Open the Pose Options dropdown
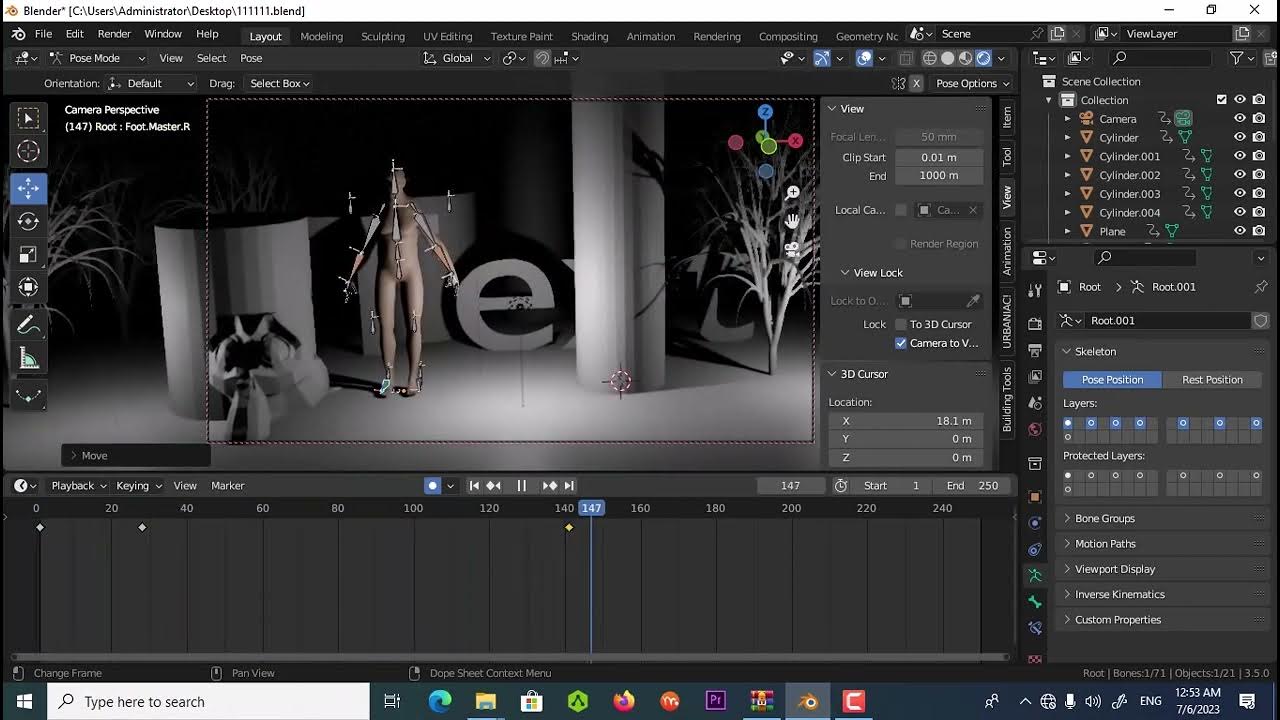This screenshot has width=1280, height=720. [973, 84]
